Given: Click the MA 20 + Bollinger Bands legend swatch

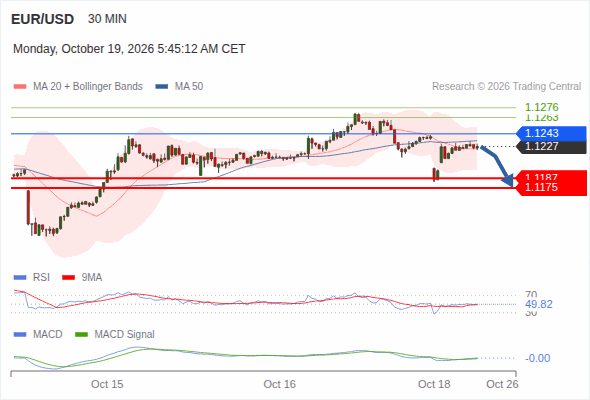Looking at the screenshot, I should tap(20, 87).
